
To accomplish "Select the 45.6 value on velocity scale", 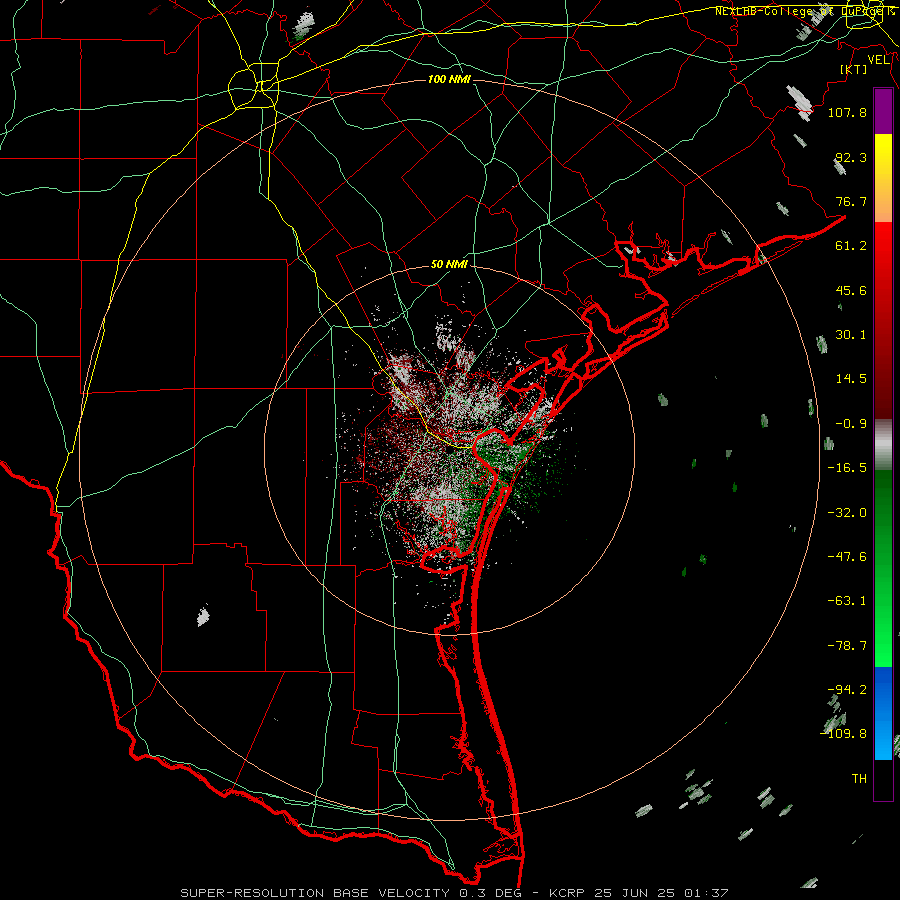I will tap(851, 290).
